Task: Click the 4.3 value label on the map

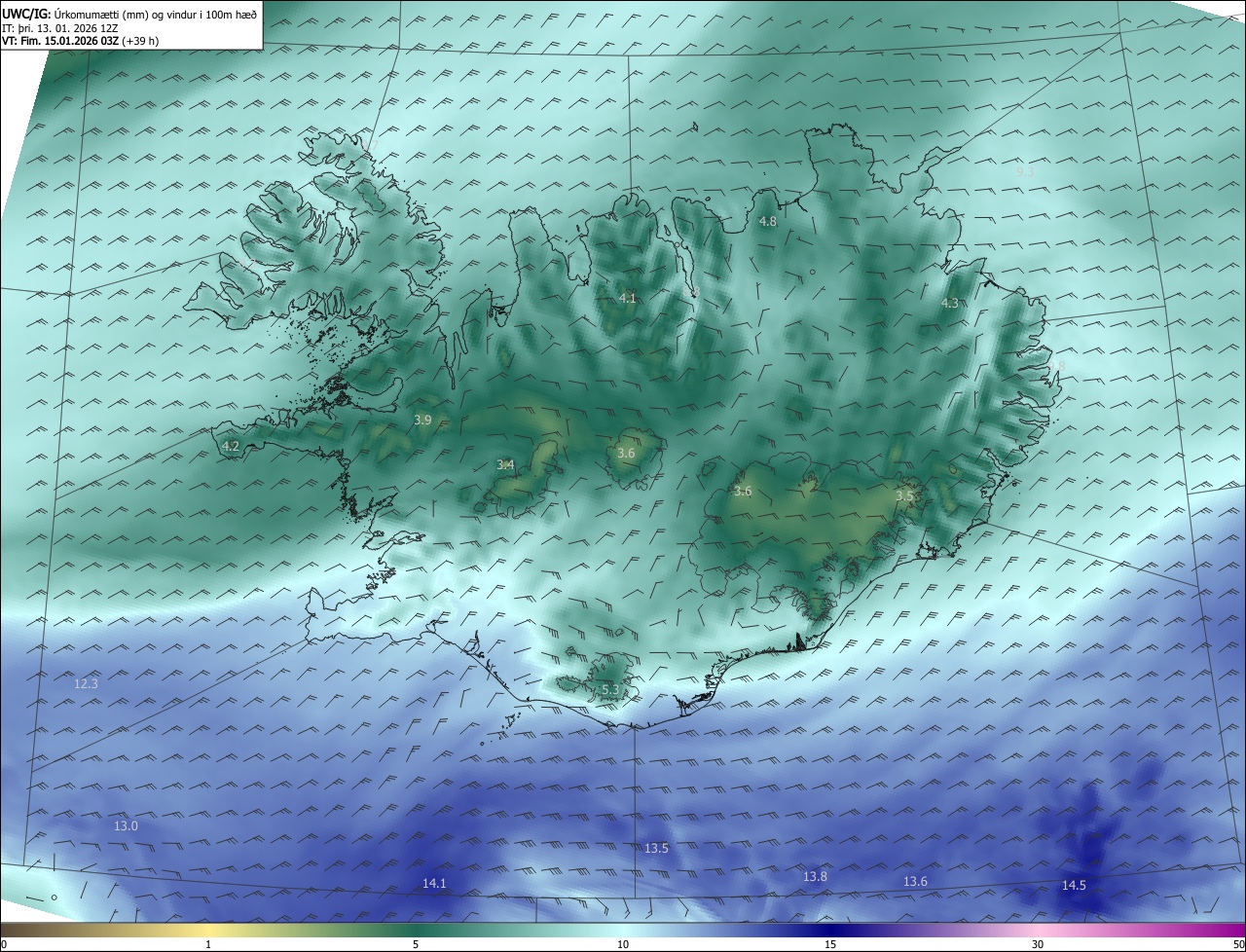Action: click(950, 304)
